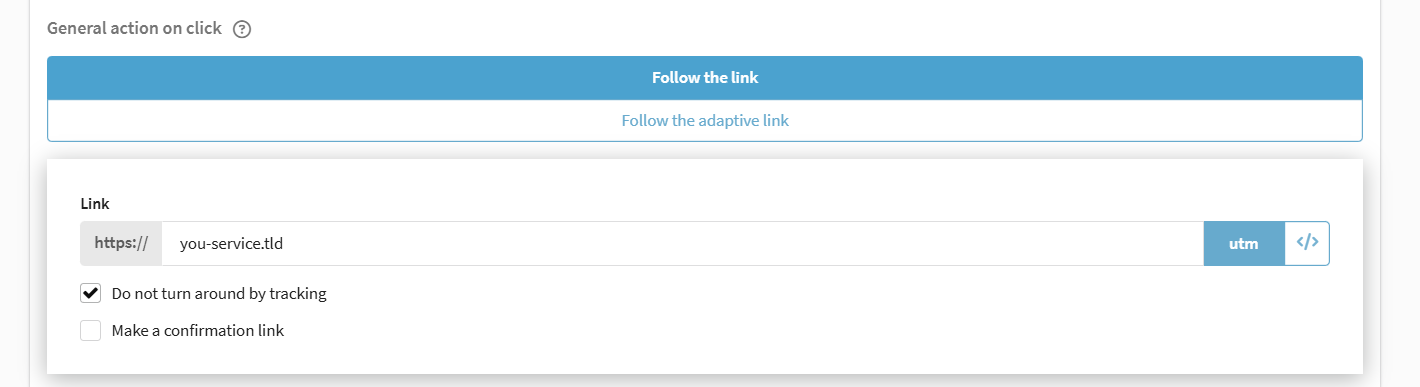Viewport: 1420px width, 387px height.
Task: Open help tooltip for General action on click
Action: click(241, 29)
